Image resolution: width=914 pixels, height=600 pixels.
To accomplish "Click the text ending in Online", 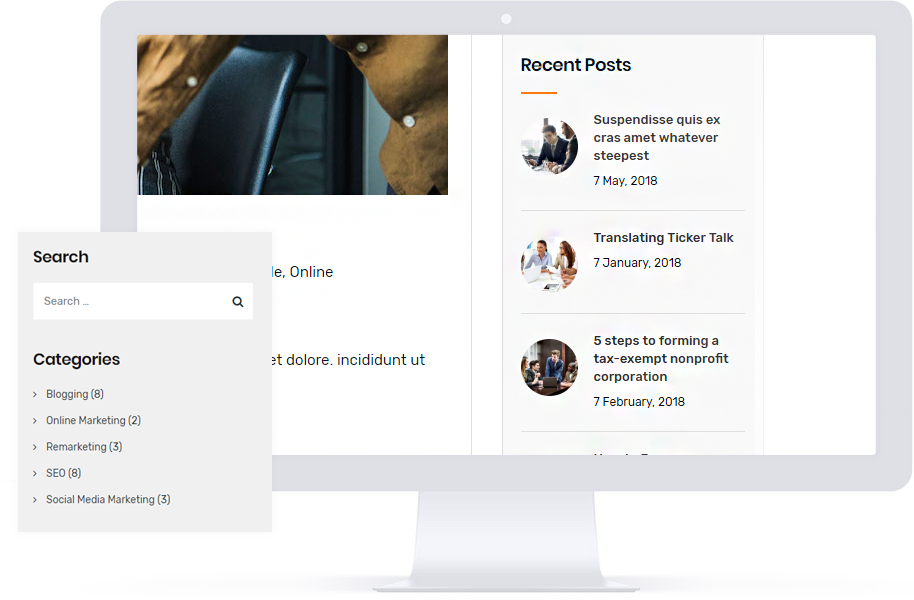I will tap(303, 272).
